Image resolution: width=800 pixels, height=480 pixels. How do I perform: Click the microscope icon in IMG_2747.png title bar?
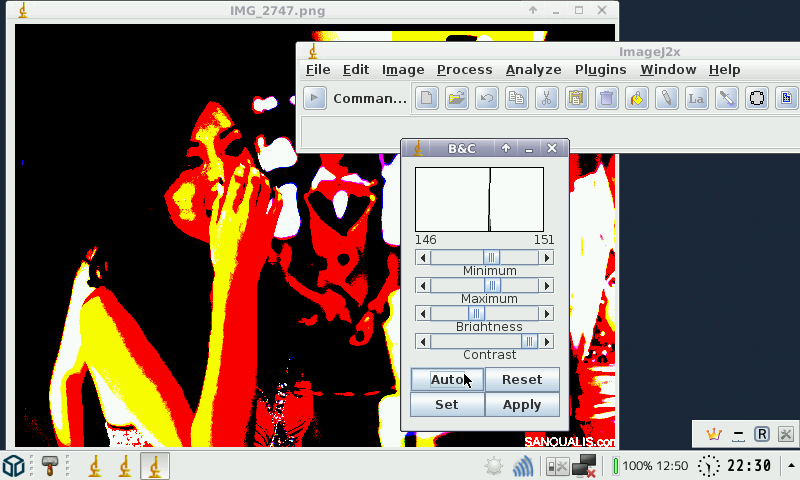[x=22, y=10]
